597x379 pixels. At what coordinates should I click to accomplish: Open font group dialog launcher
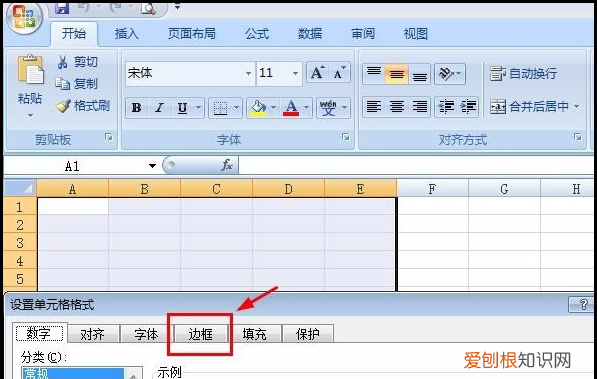[x=345, y=137]
